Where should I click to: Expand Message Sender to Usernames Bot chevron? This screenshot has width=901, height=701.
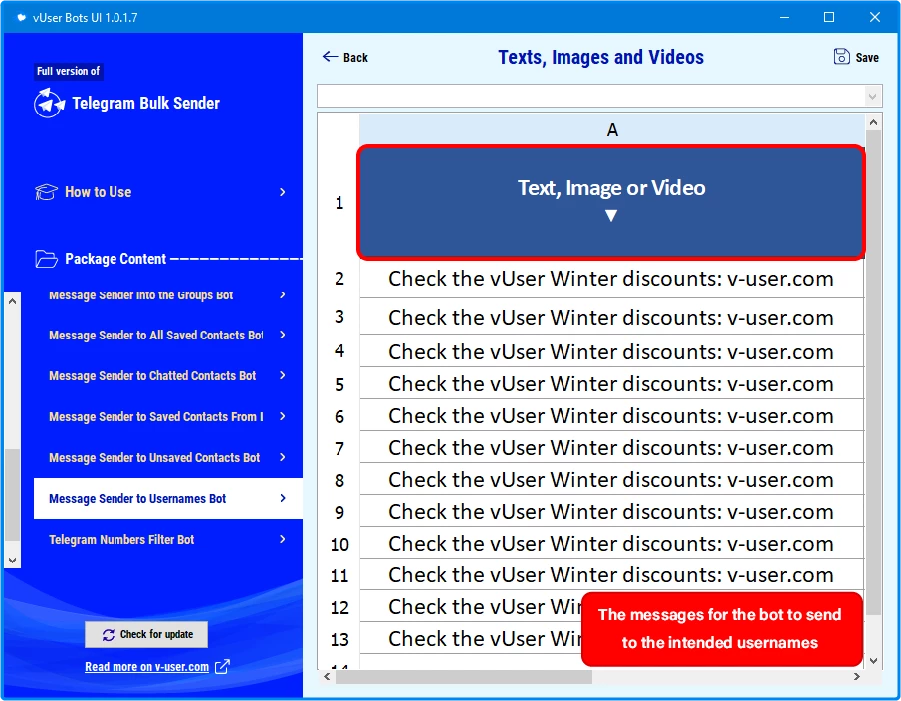pos(283,498)
